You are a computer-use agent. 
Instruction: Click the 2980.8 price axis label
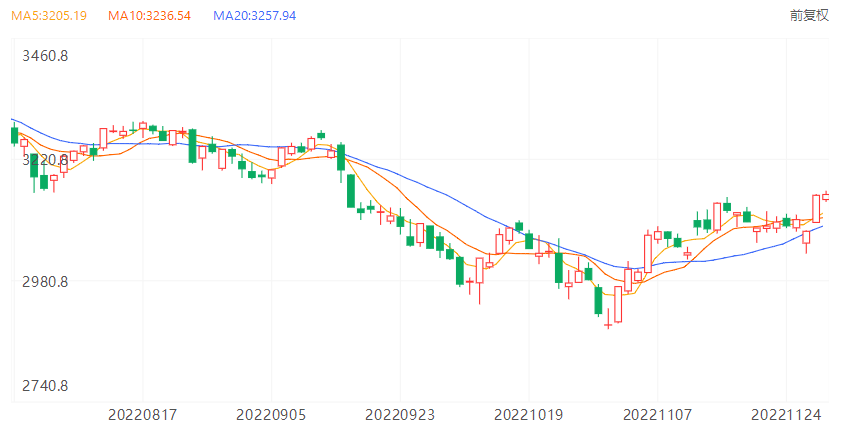(45, 282)
